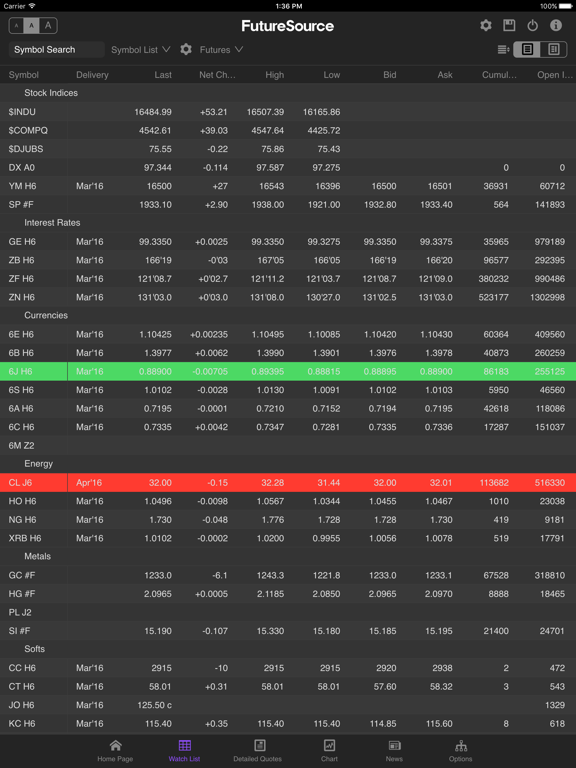The width and height of the screenshot is (576, 768).
Task: Click ZF H6 last value 121'08.7
Action: point(155,279)
